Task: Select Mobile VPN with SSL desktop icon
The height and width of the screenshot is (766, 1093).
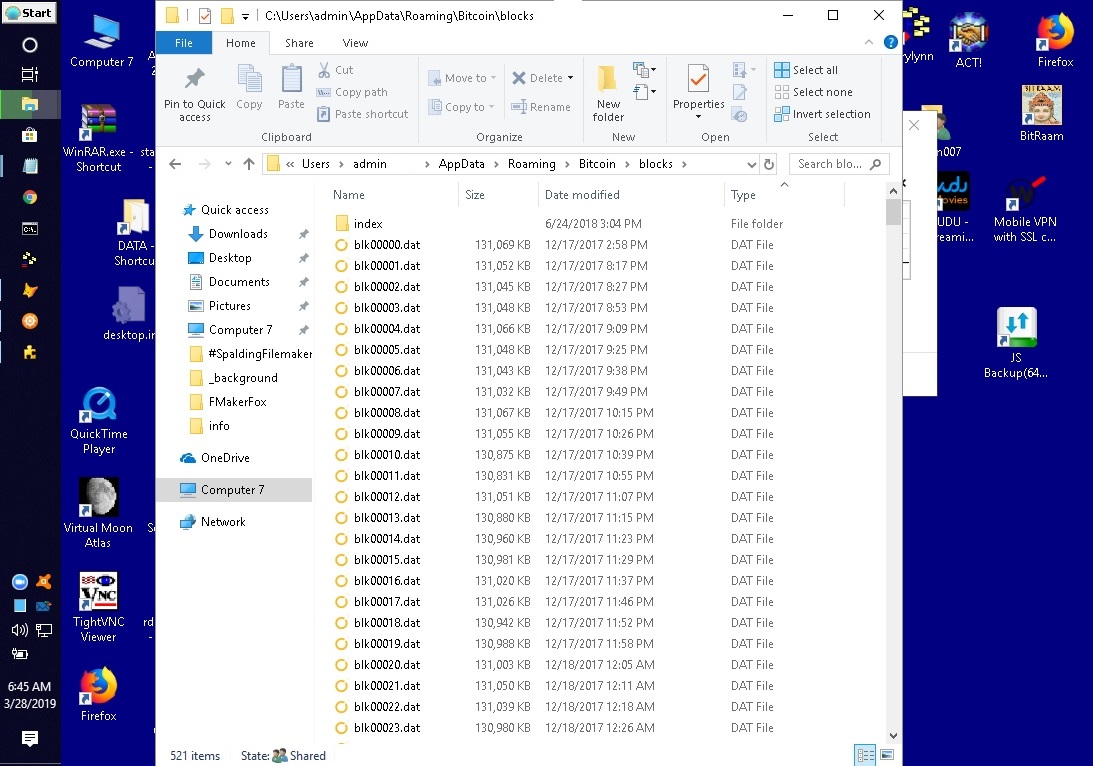Action: [1025, 209]
